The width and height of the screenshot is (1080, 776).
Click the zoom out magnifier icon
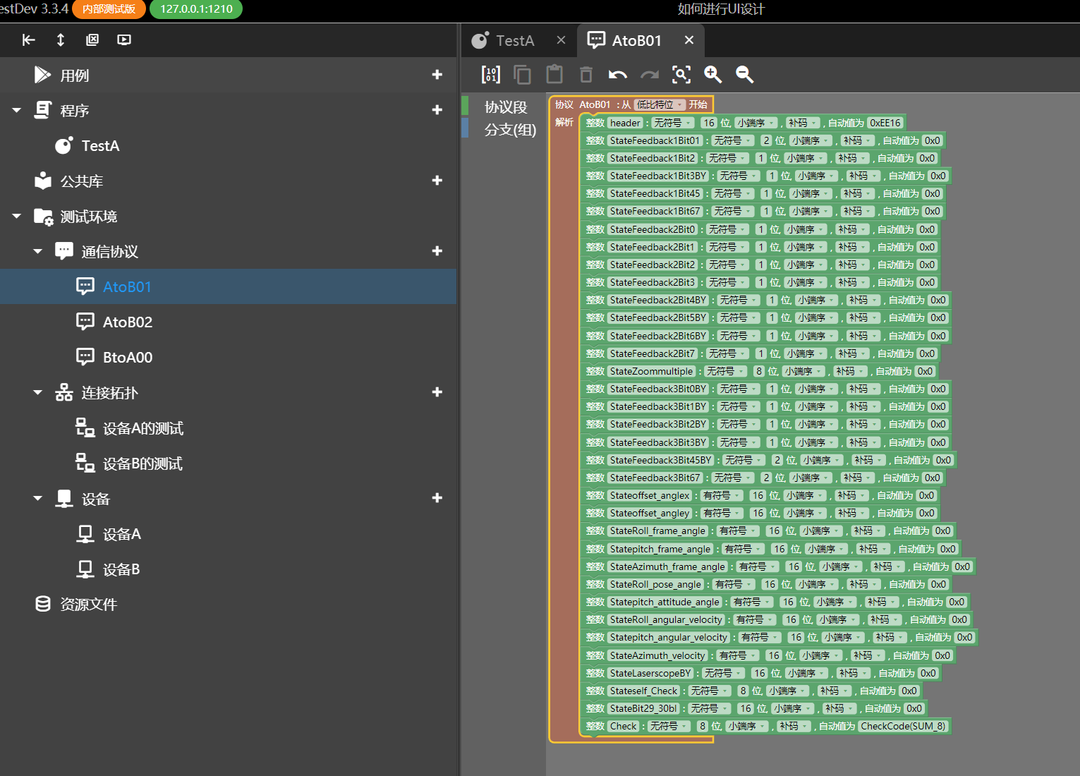[x=745, y=74]
